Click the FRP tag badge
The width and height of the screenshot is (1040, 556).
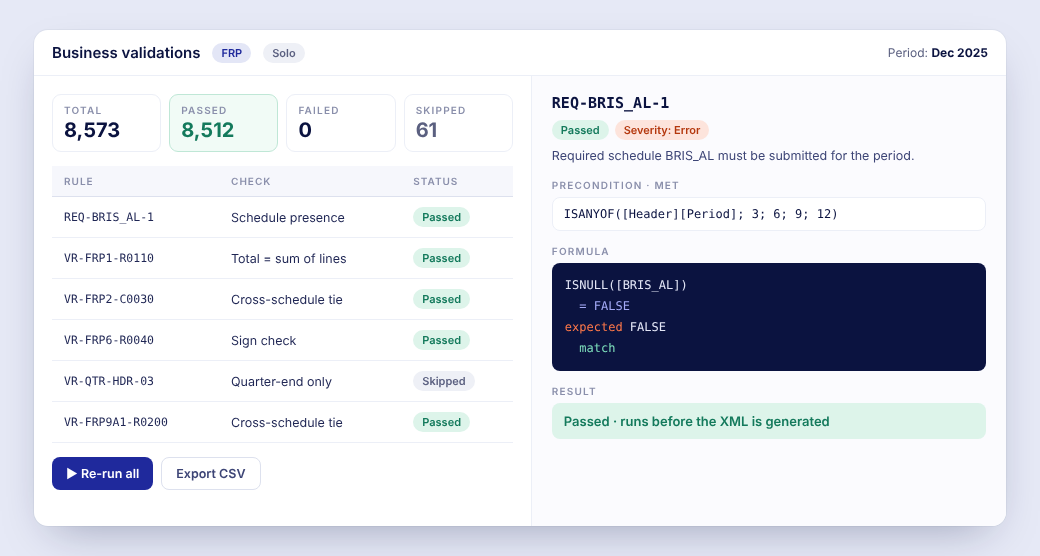(x=231, y=53)
